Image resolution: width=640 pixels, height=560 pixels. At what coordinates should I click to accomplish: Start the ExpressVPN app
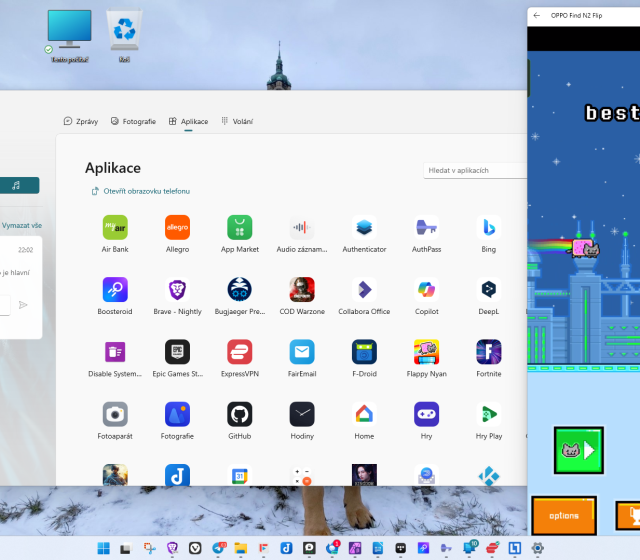(x=239, y=352)
